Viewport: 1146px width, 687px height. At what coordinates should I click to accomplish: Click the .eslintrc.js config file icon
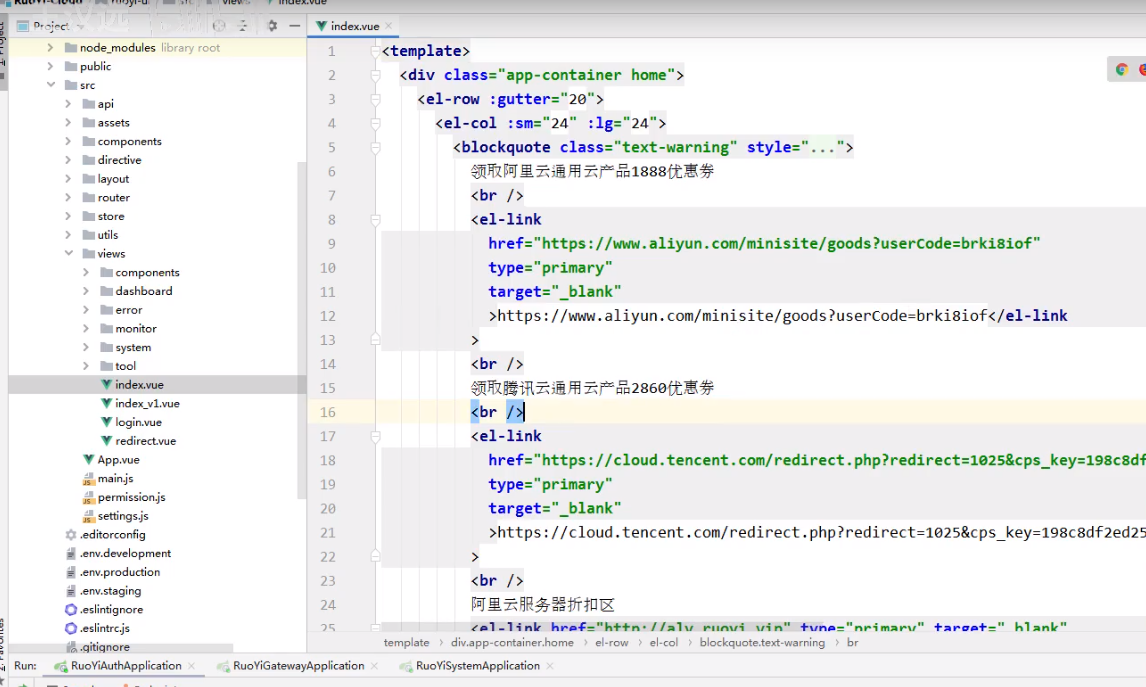[x=71, y=628]
